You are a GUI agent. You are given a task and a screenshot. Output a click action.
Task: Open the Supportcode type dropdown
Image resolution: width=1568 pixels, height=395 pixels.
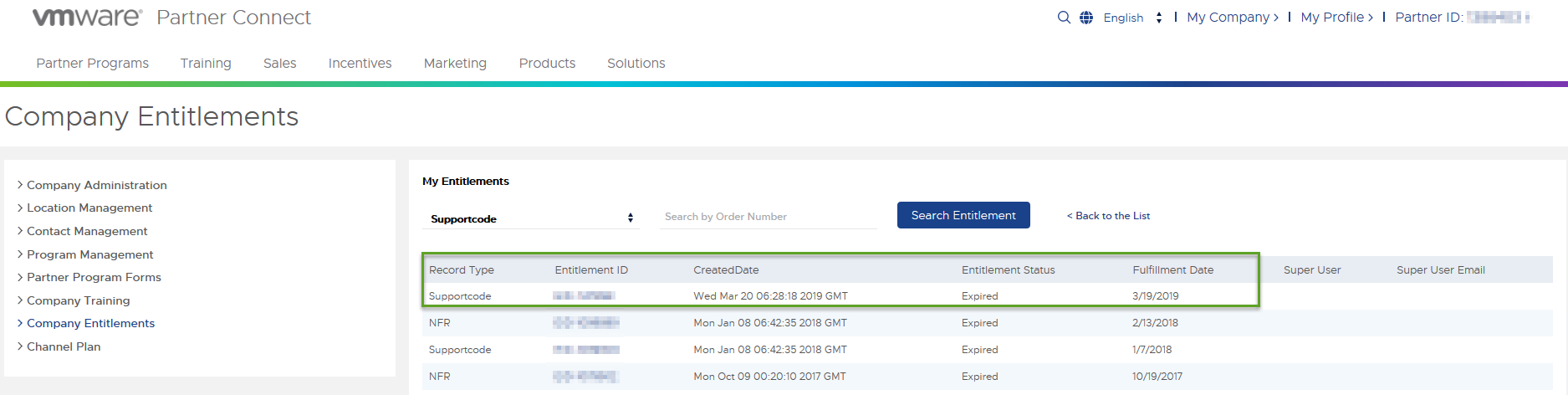coord(531,218)
